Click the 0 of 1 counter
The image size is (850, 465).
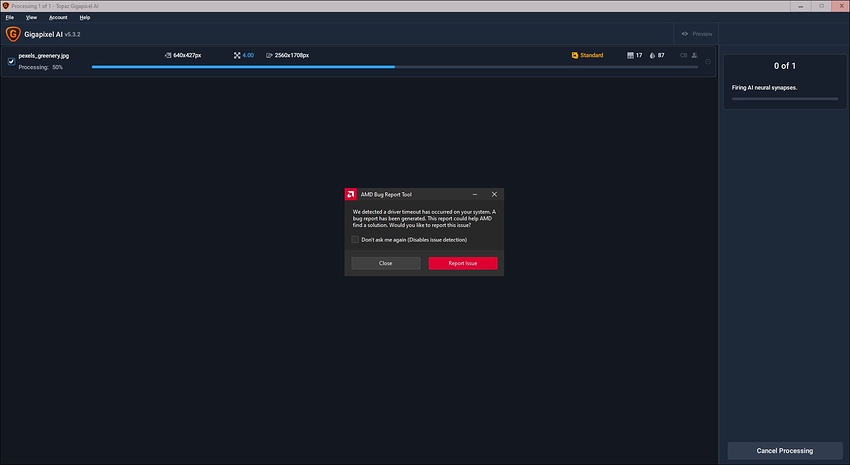pyautogui.click(x=784, y=66)
